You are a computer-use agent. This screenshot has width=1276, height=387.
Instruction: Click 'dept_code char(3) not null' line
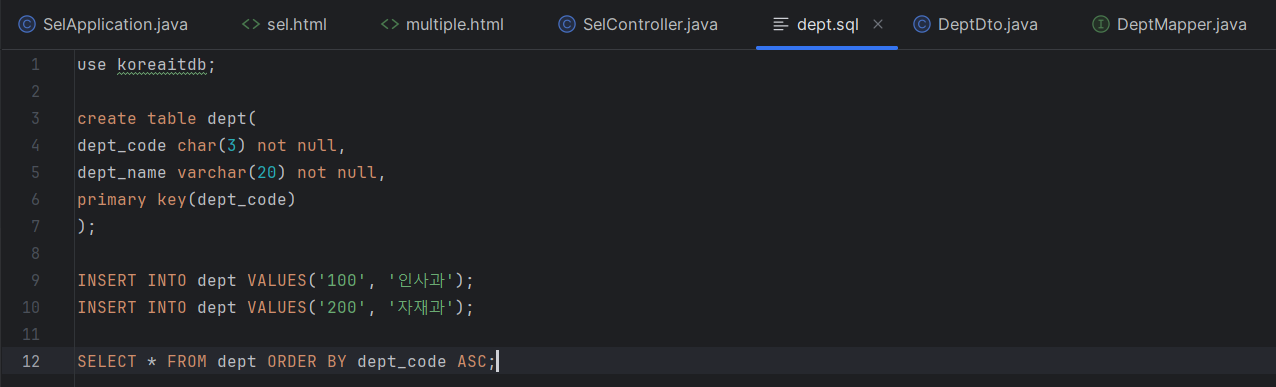(x=211, y=145)
